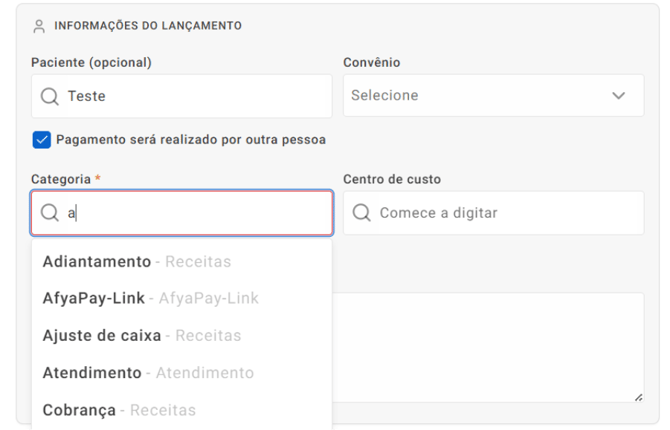Click the Categoria search input

point(182,213)
